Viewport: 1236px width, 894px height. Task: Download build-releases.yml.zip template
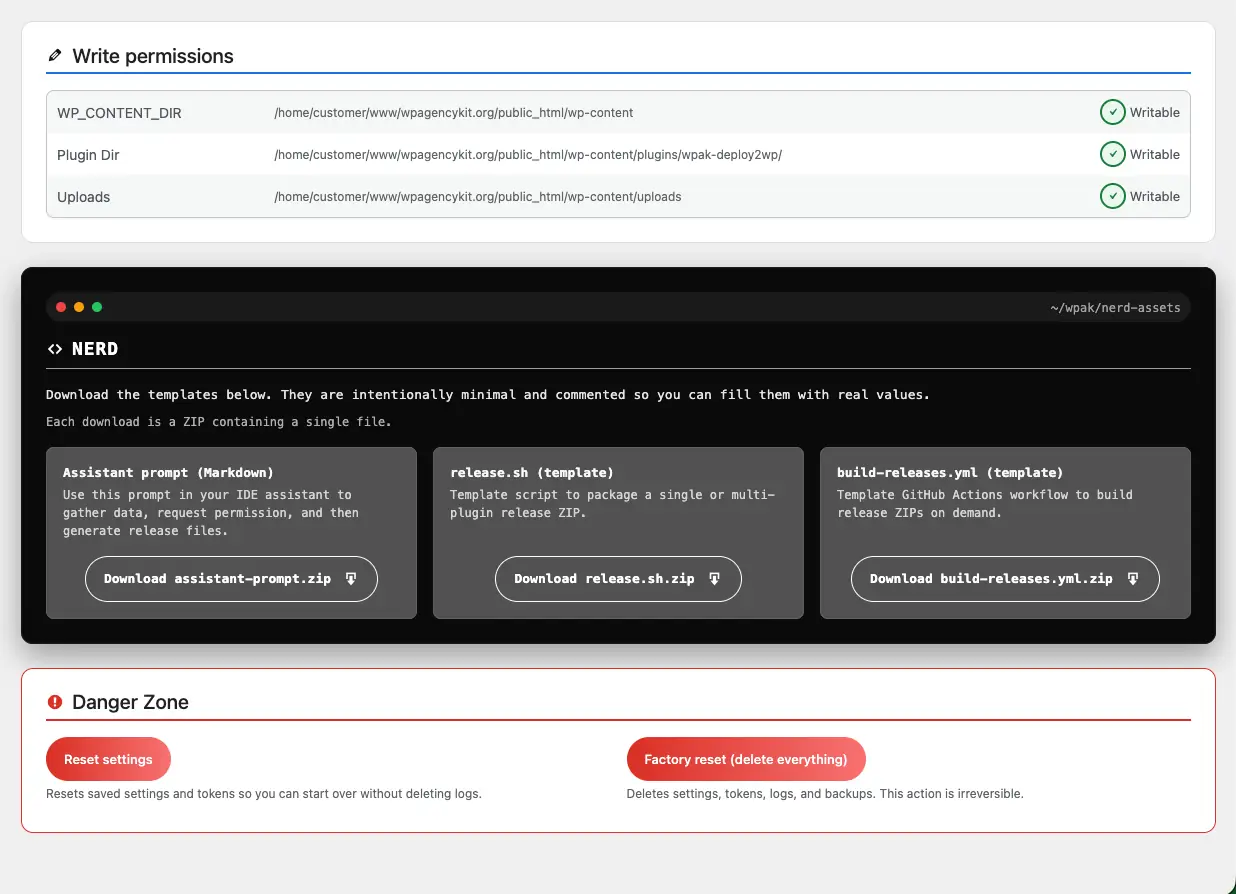(1005, 579)
